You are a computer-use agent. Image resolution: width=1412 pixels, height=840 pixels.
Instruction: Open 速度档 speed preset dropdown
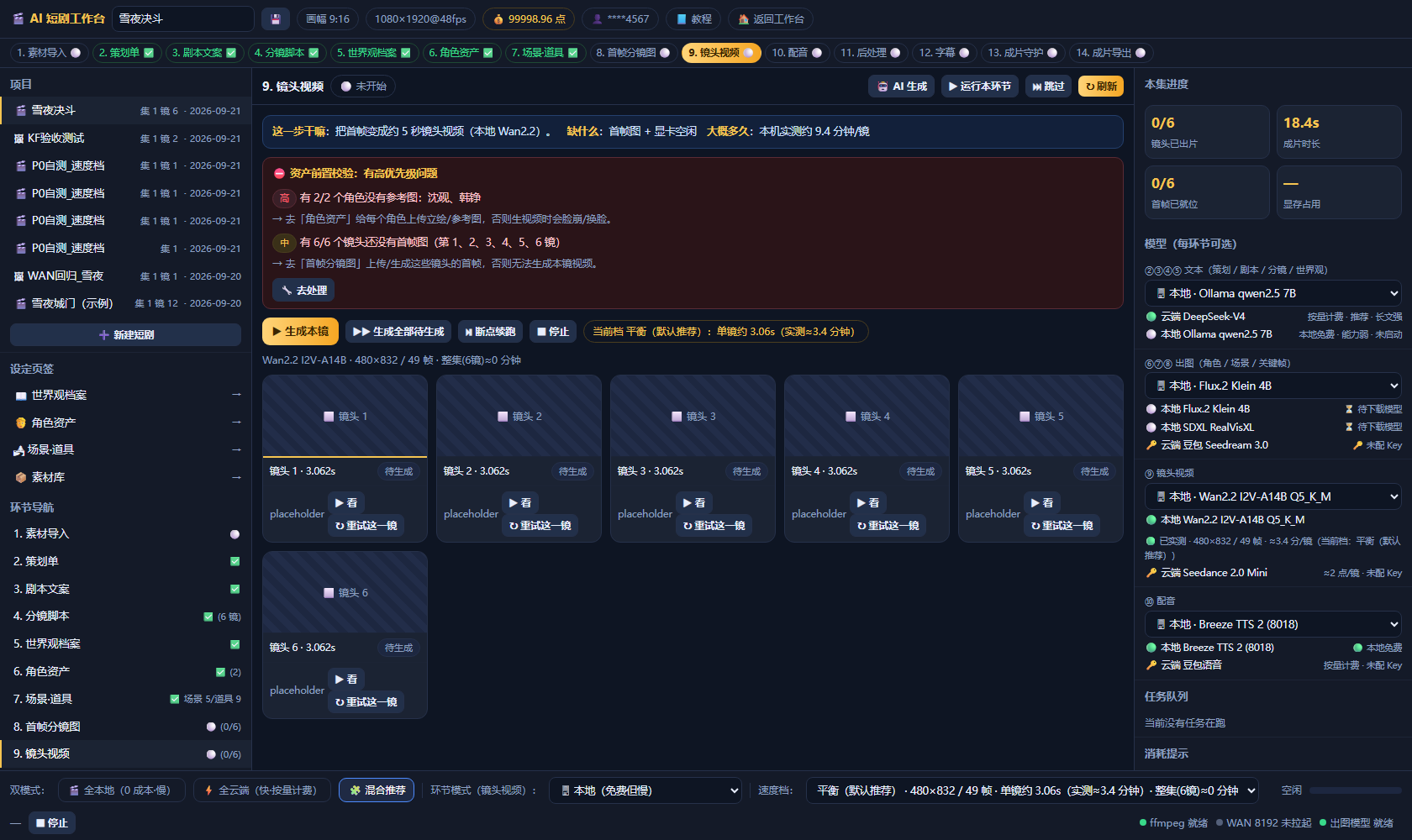(1032, 790)
